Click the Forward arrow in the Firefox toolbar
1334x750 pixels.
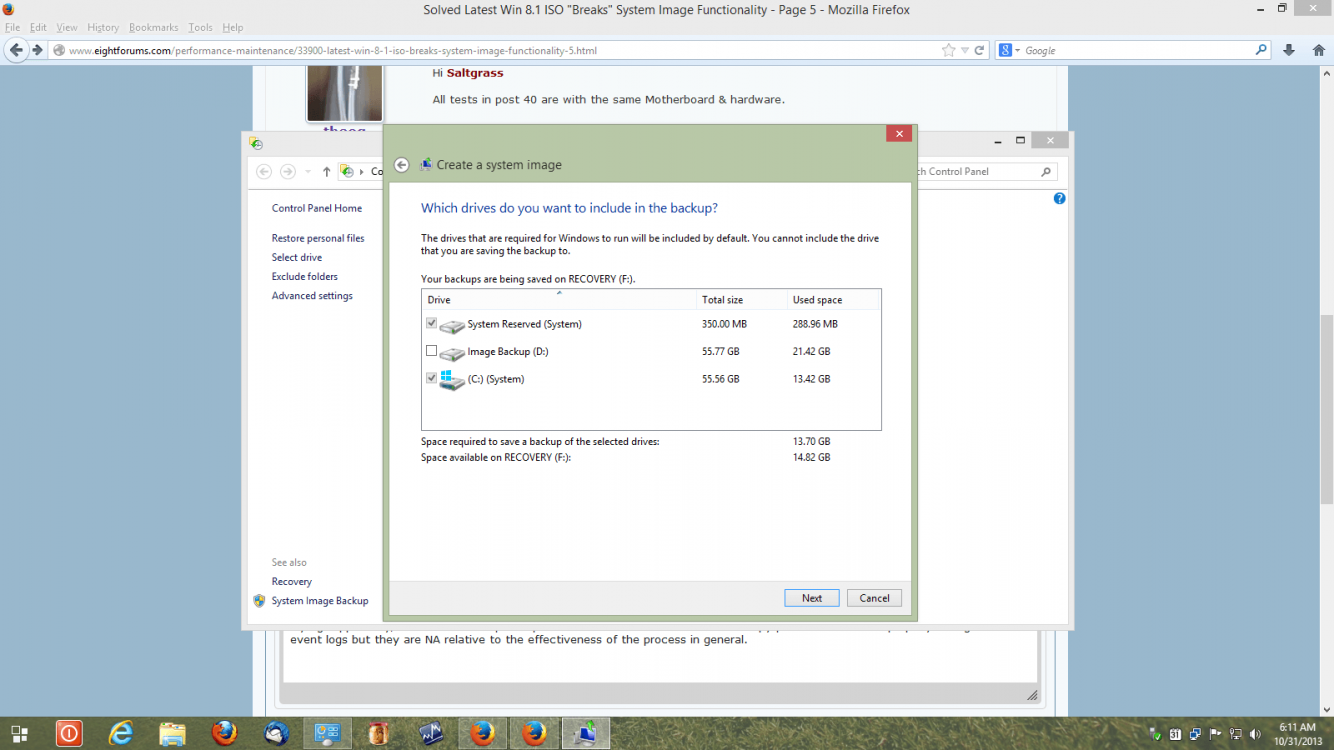coord(37,50)
